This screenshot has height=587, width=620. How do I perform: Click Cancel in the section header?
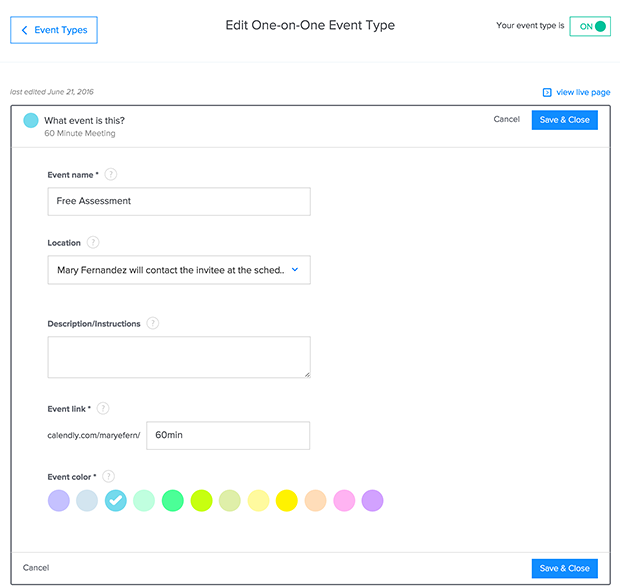(507, 119)
